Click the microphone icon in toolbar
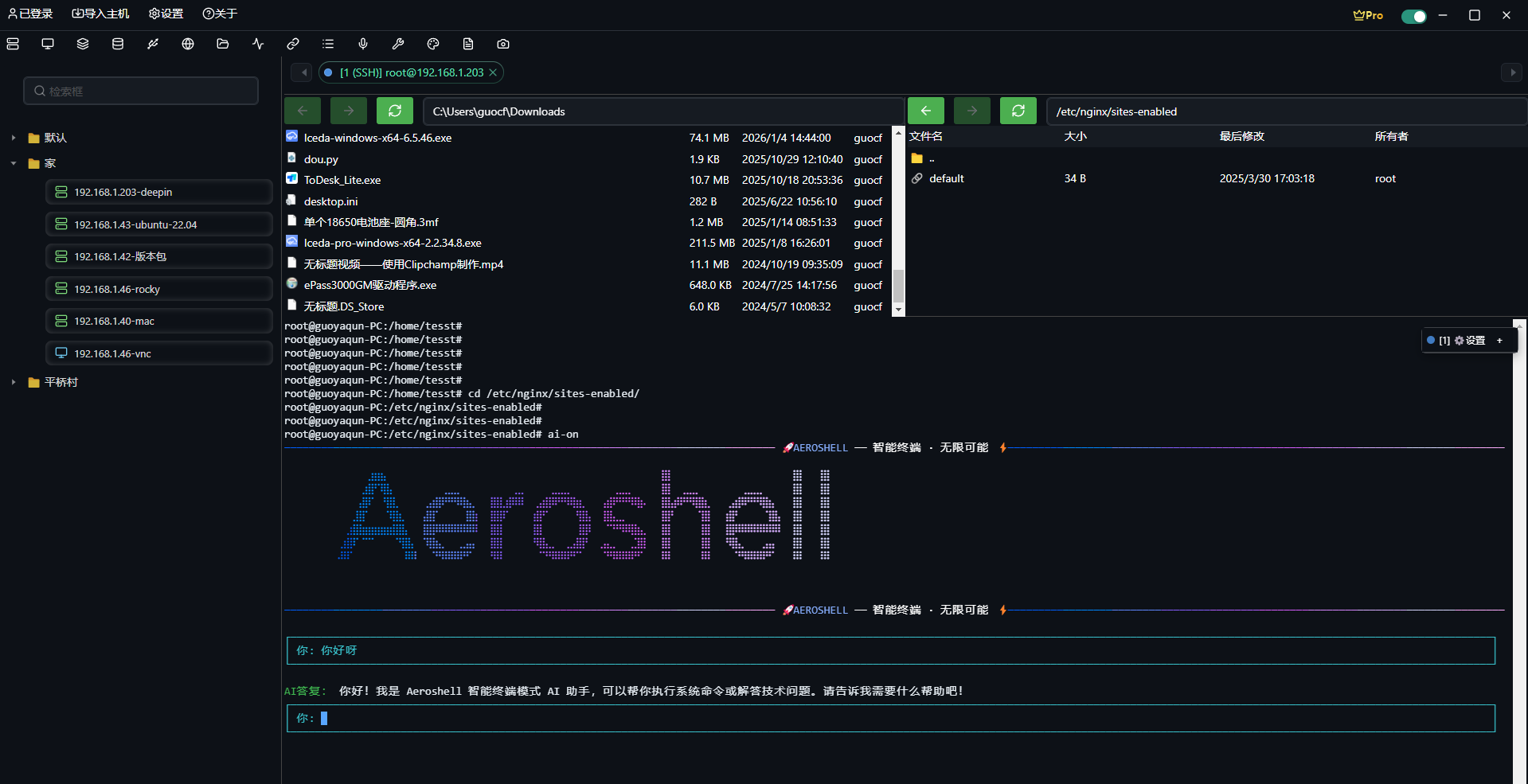This screenshot has width=1528, height=784. pos(363,44)
